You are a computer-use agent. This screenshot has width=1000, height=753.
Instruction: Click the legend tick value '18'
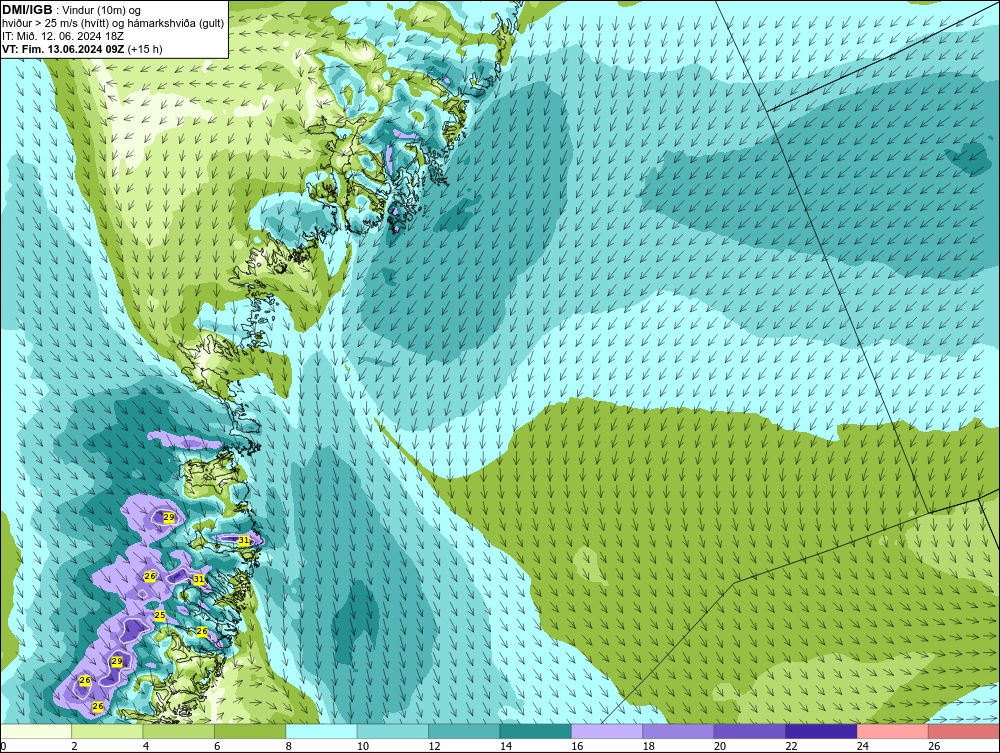649,746
